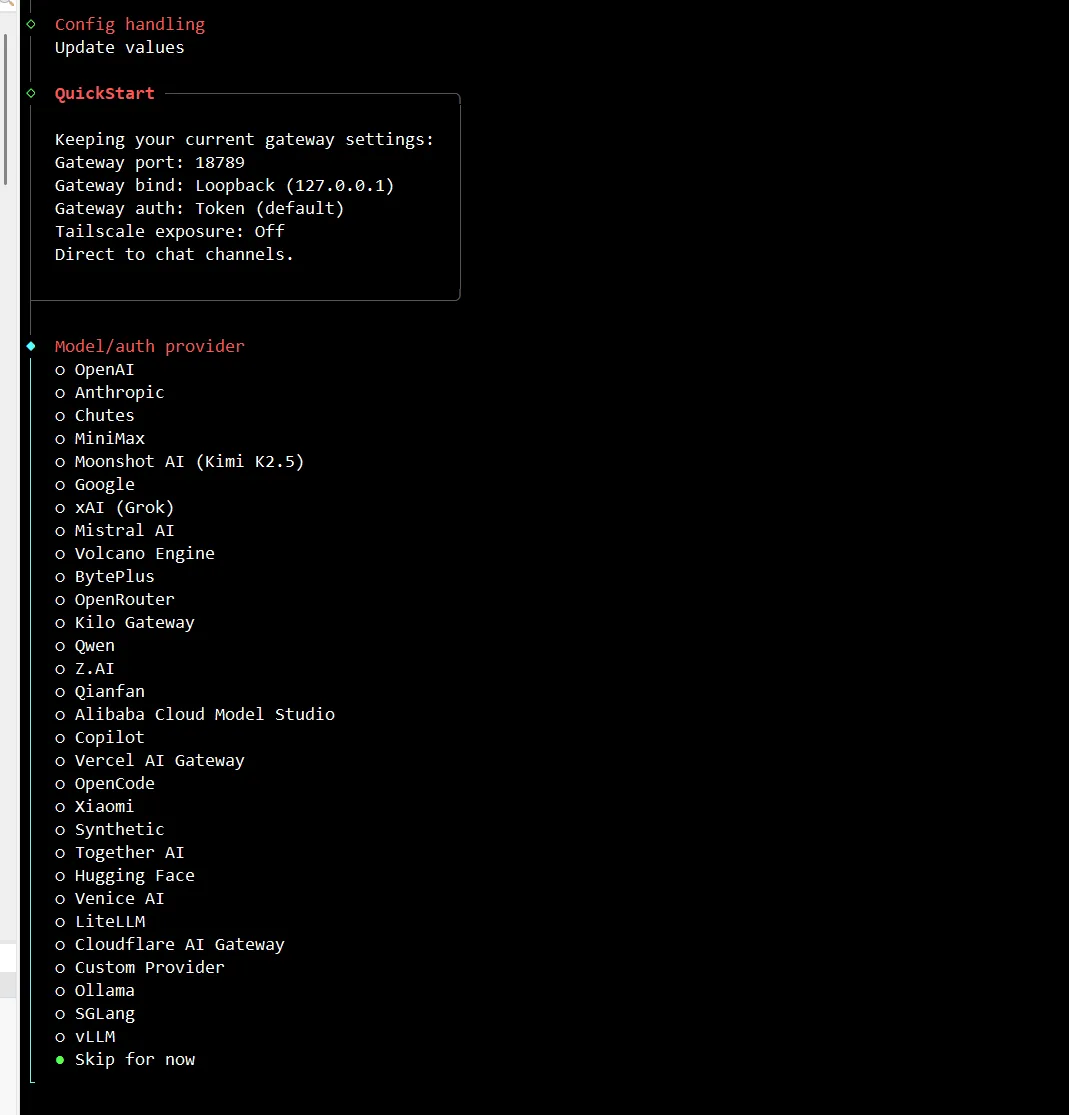Click the Direct to chat channels text

click(x=174, y=255)
